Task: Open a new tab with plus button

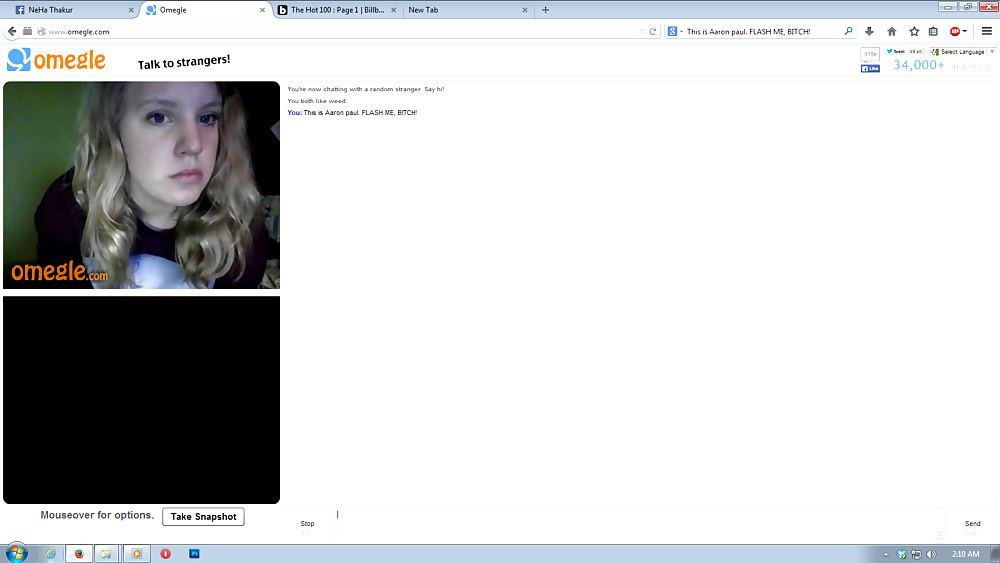Action: point(545,10)
